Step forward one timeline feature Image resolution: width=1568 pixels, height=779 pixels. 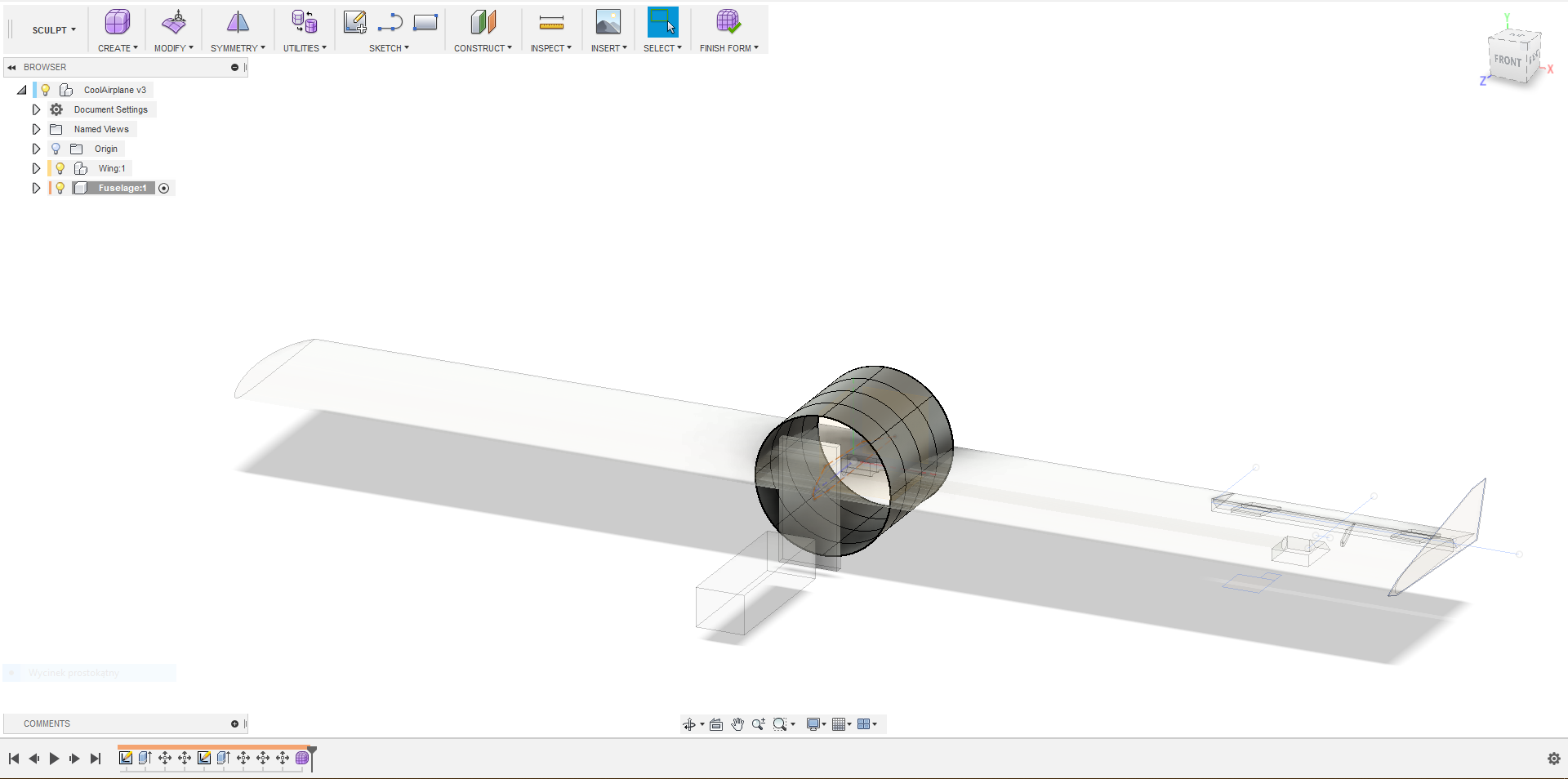(74, 759)
